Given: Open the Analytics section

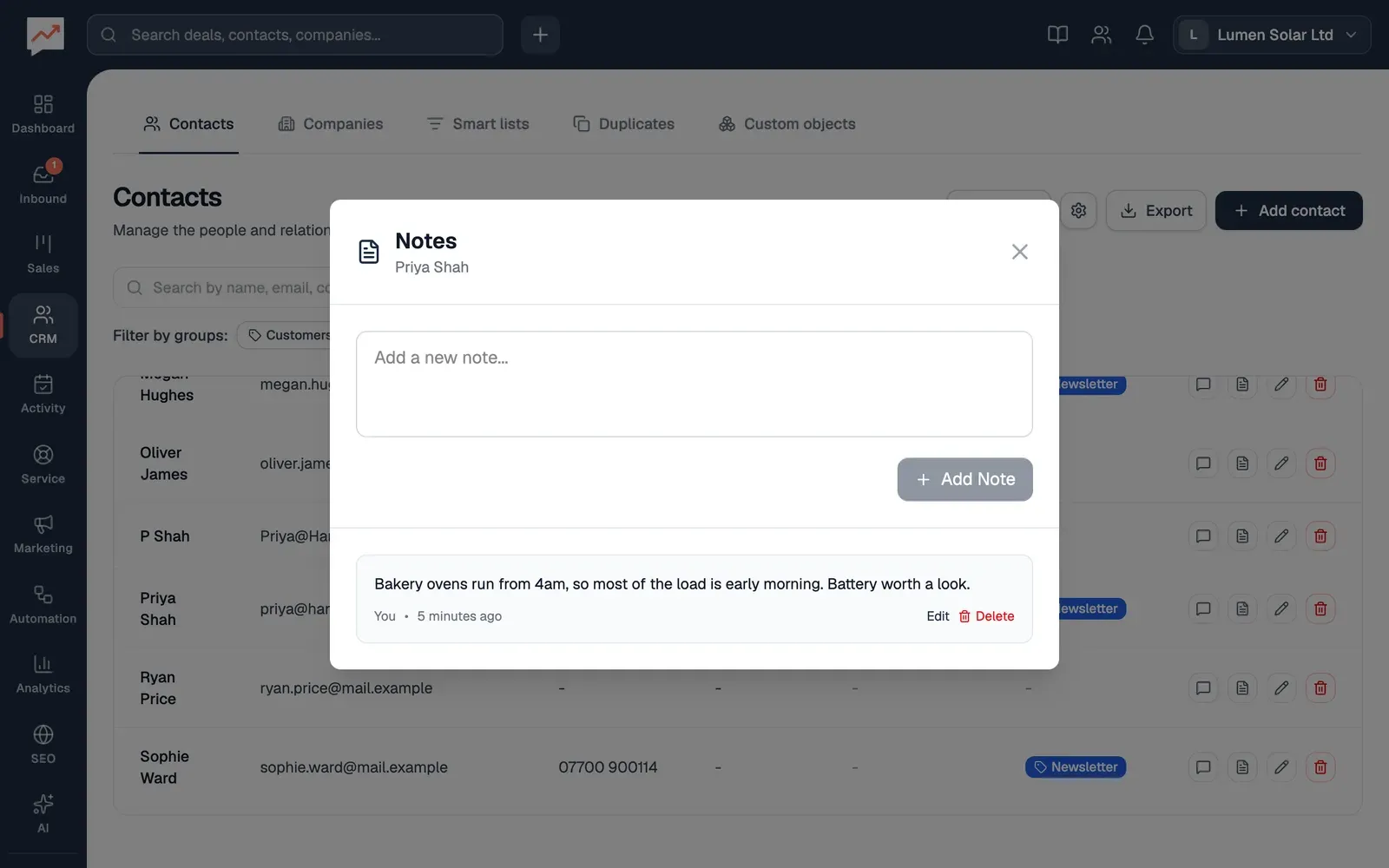Looking at the screenshot, I should pyautogui.click(x=43, y=674).
